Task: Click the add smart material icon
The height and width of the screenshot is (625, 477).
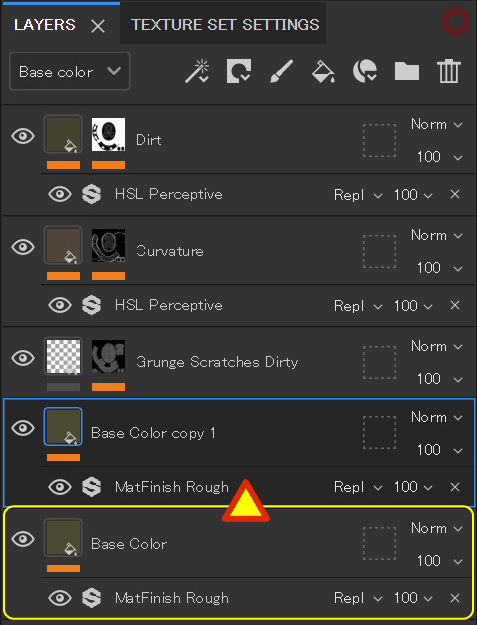Action: click(x=365, y=71)
